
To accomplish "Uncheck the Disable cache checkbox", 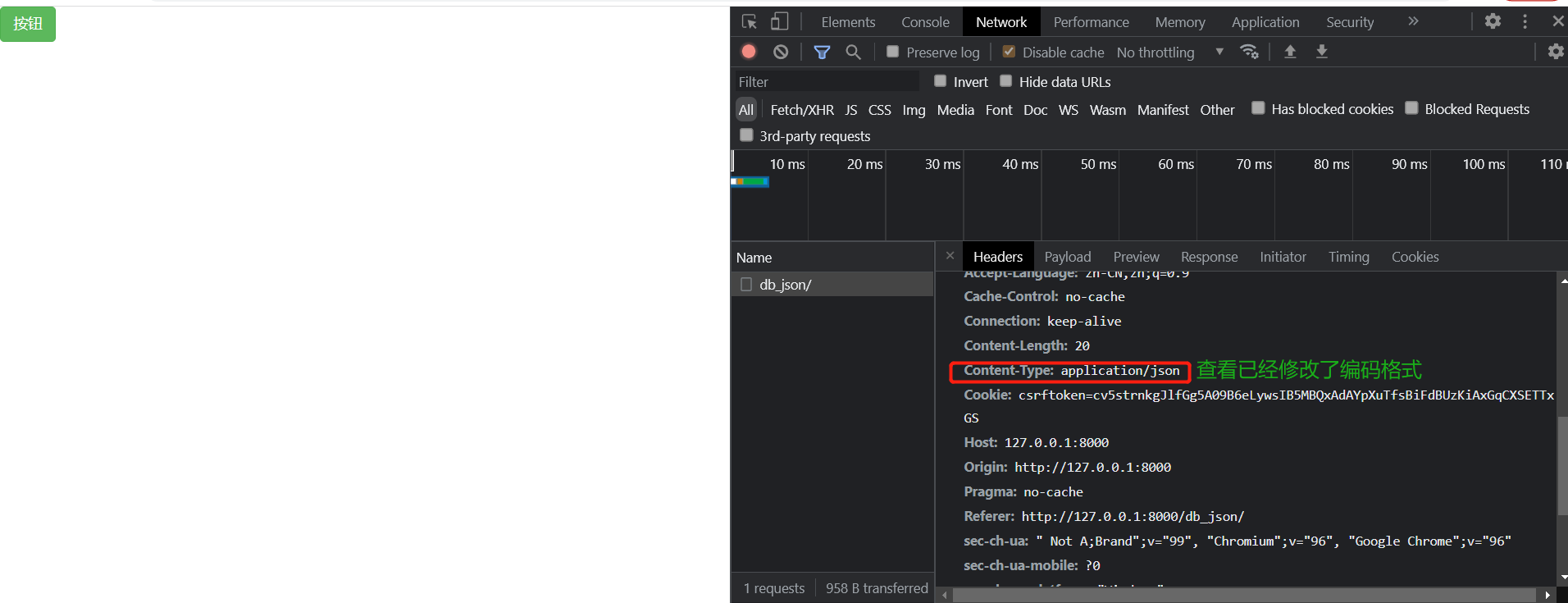I will (1009, 52).
